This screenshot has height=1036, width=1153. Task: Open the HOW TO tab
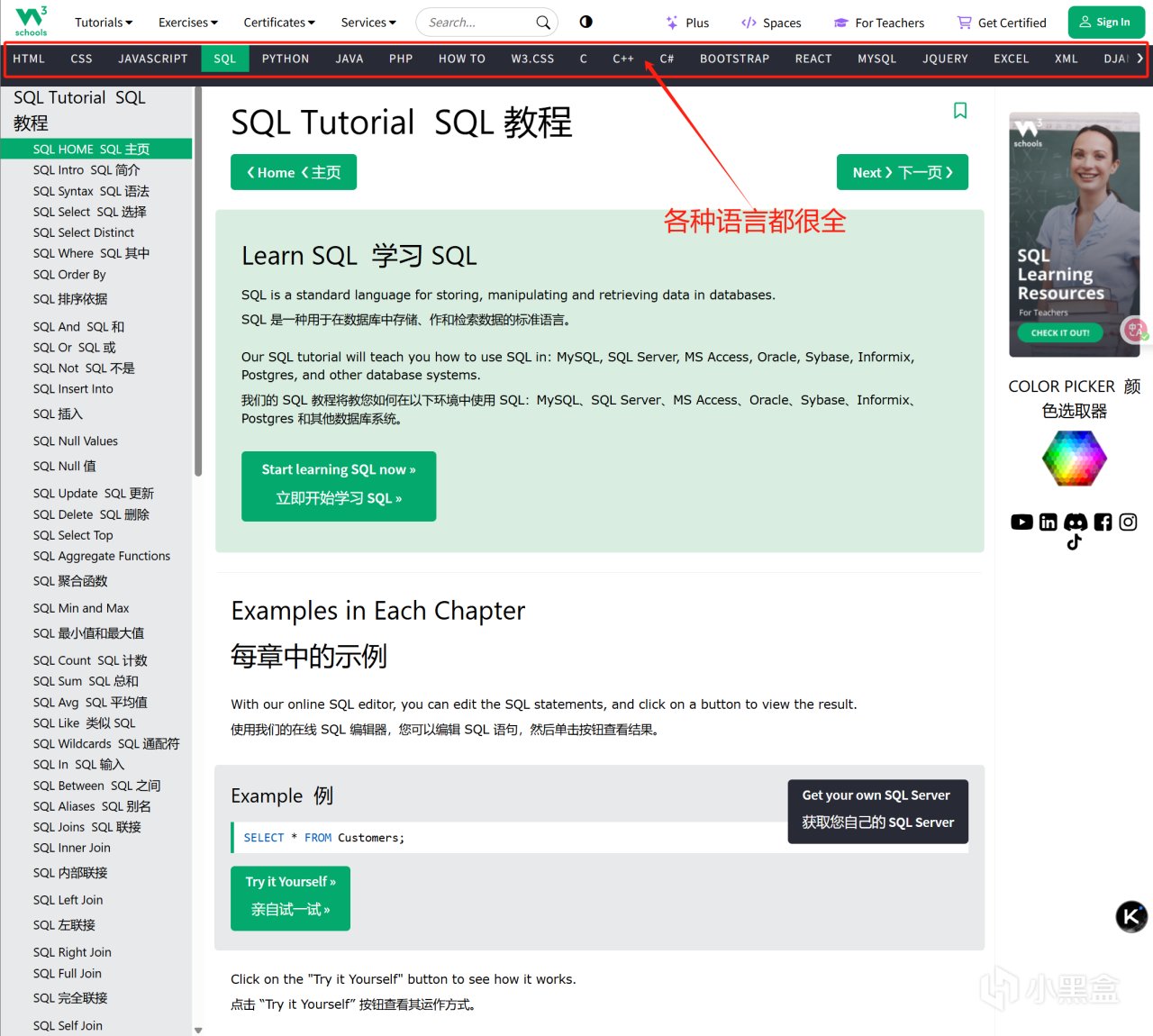462,59
